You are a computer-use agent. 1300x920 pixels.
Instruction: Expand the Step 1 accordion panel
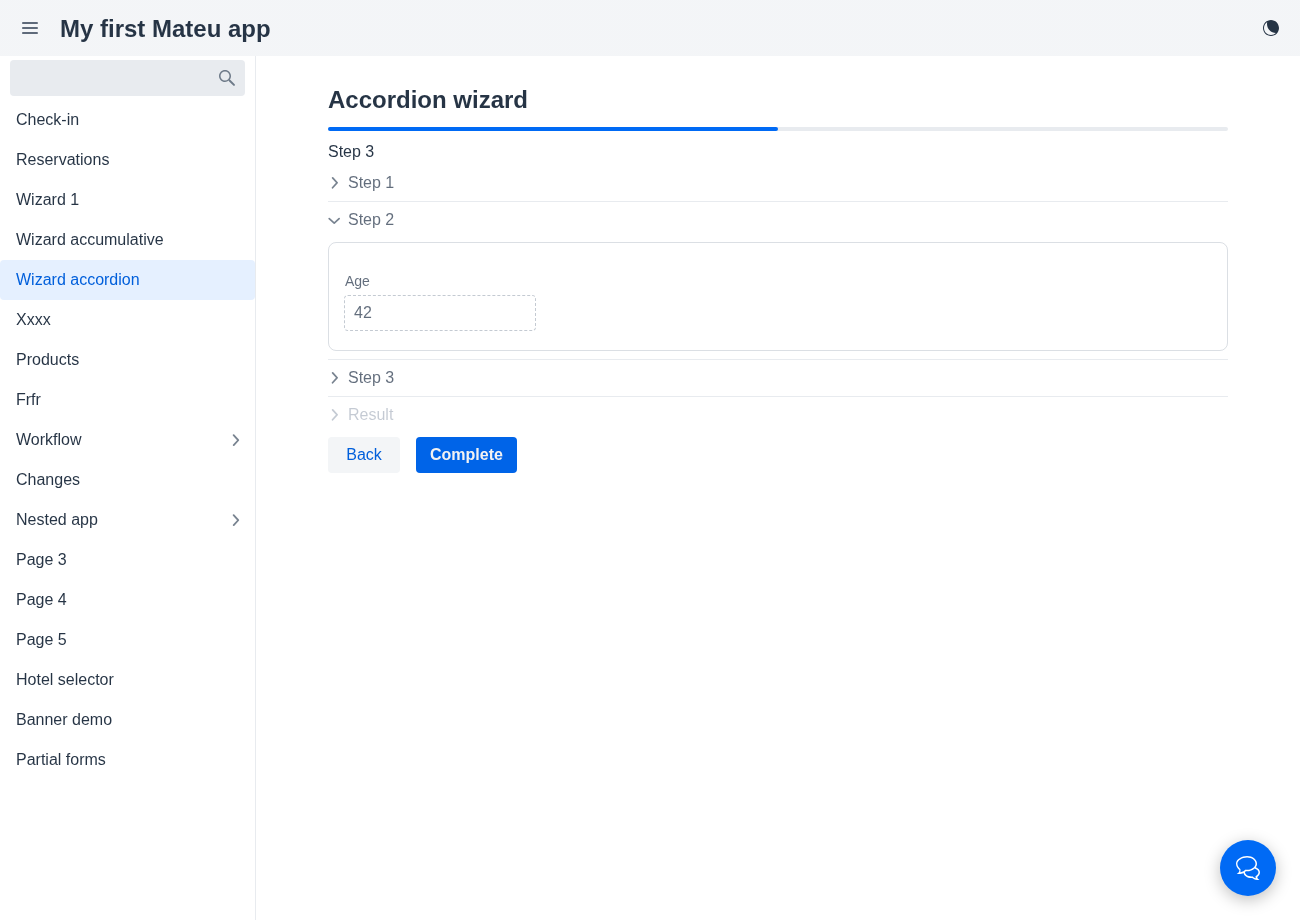[x=778, y=183]
